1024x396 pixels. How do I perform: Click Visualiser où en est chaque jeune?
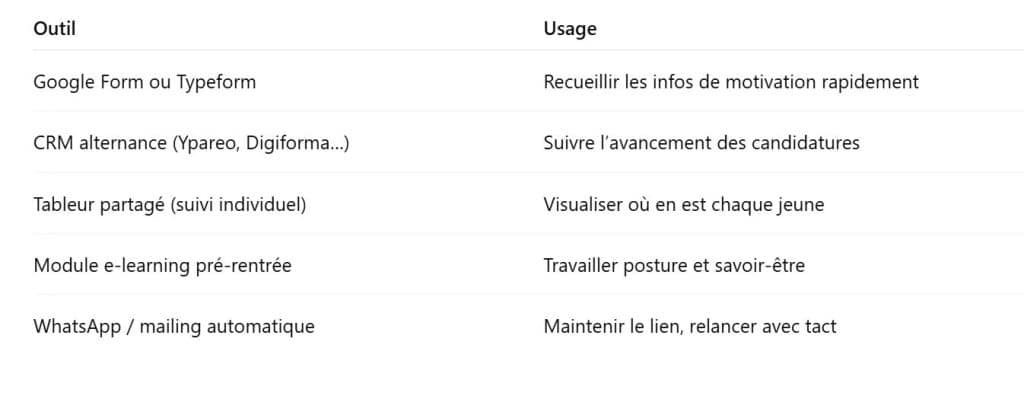[x=684, y=205]
